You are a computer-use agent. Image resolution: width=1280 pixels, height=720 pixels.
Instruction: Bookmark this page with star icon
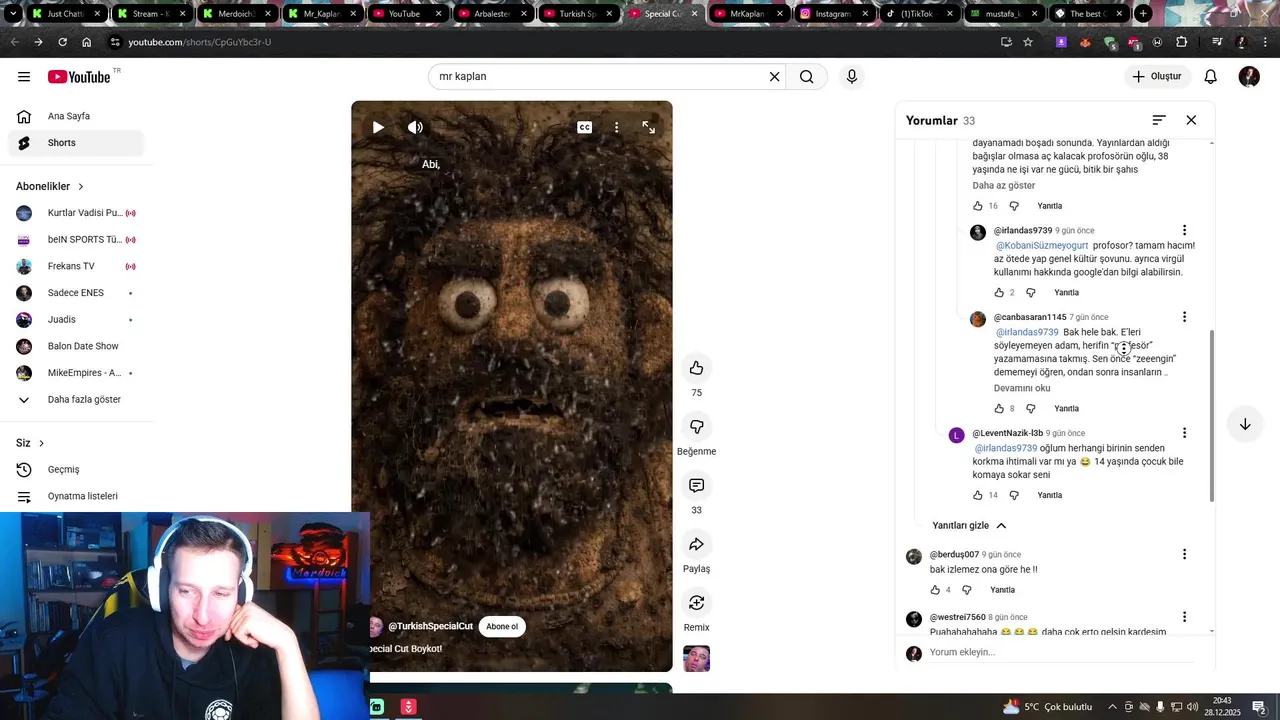[1028, 42]
